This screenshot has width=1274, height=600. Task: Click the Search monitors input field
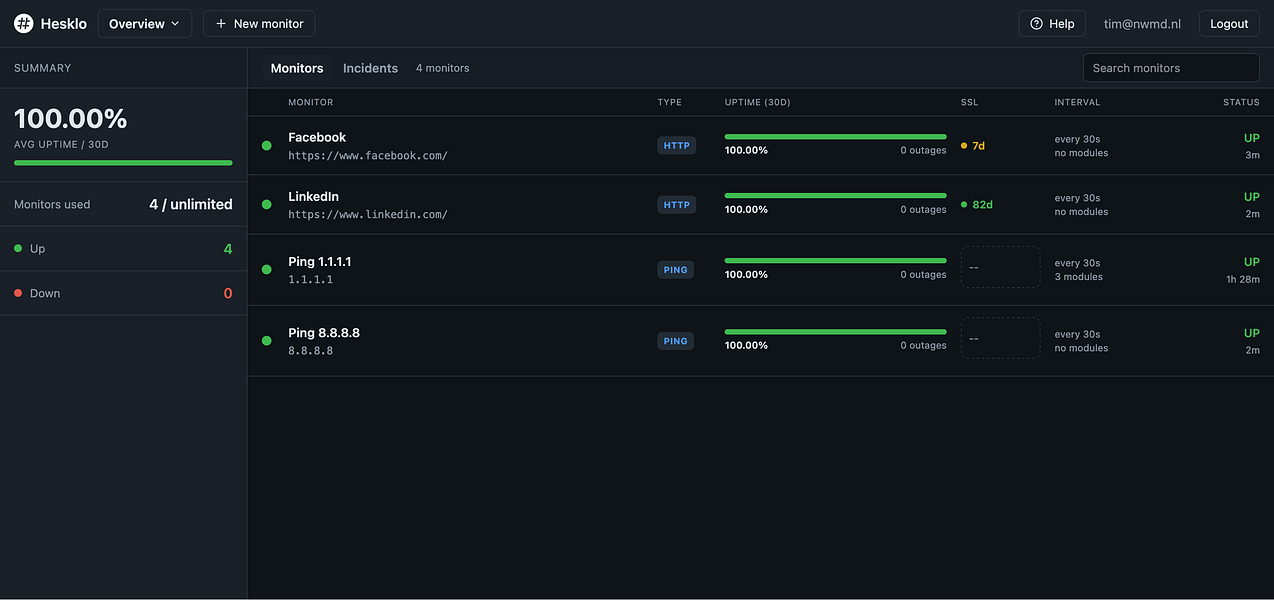pos(1171,68)
